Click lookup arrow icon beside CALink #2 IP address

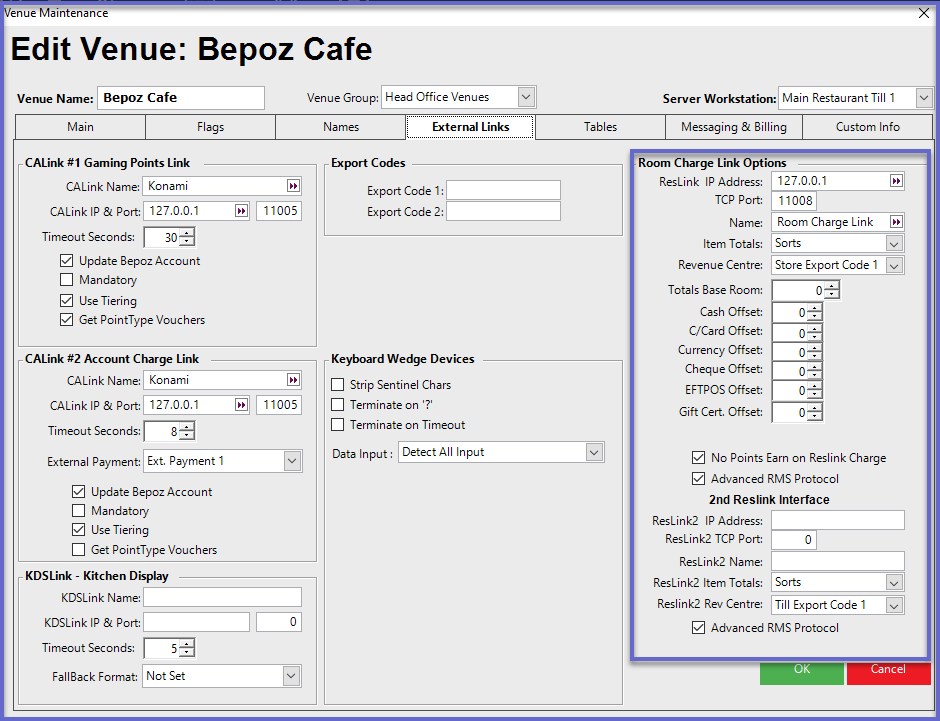point(241,405)
